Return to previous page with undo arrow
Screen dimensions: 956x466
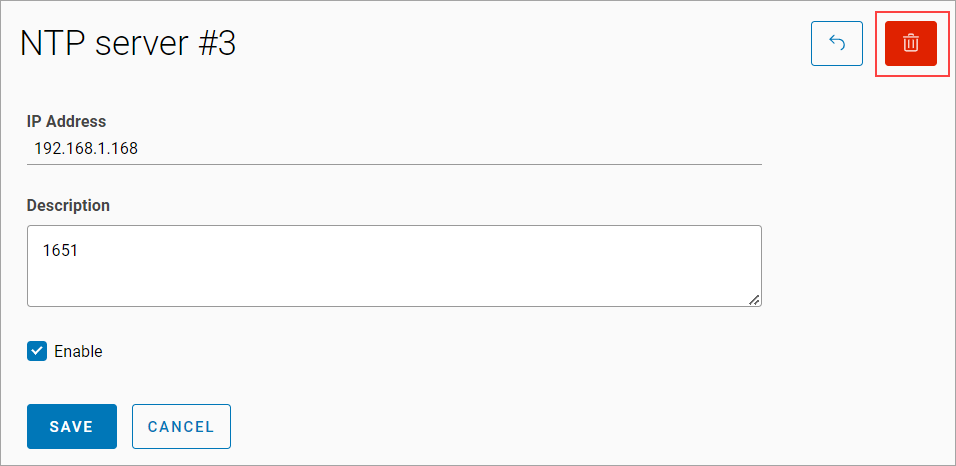(x=837, y=44)
